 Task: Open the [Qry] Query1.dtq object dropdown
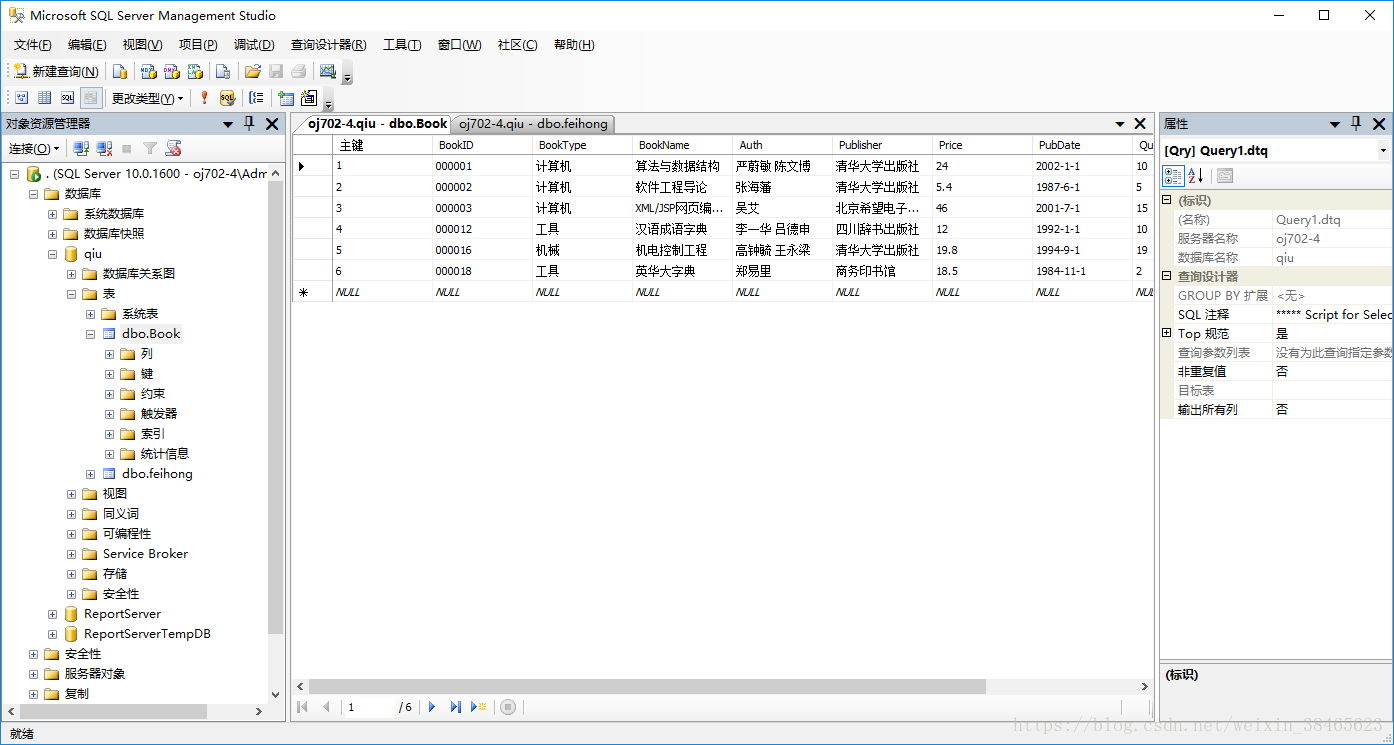1384,151
